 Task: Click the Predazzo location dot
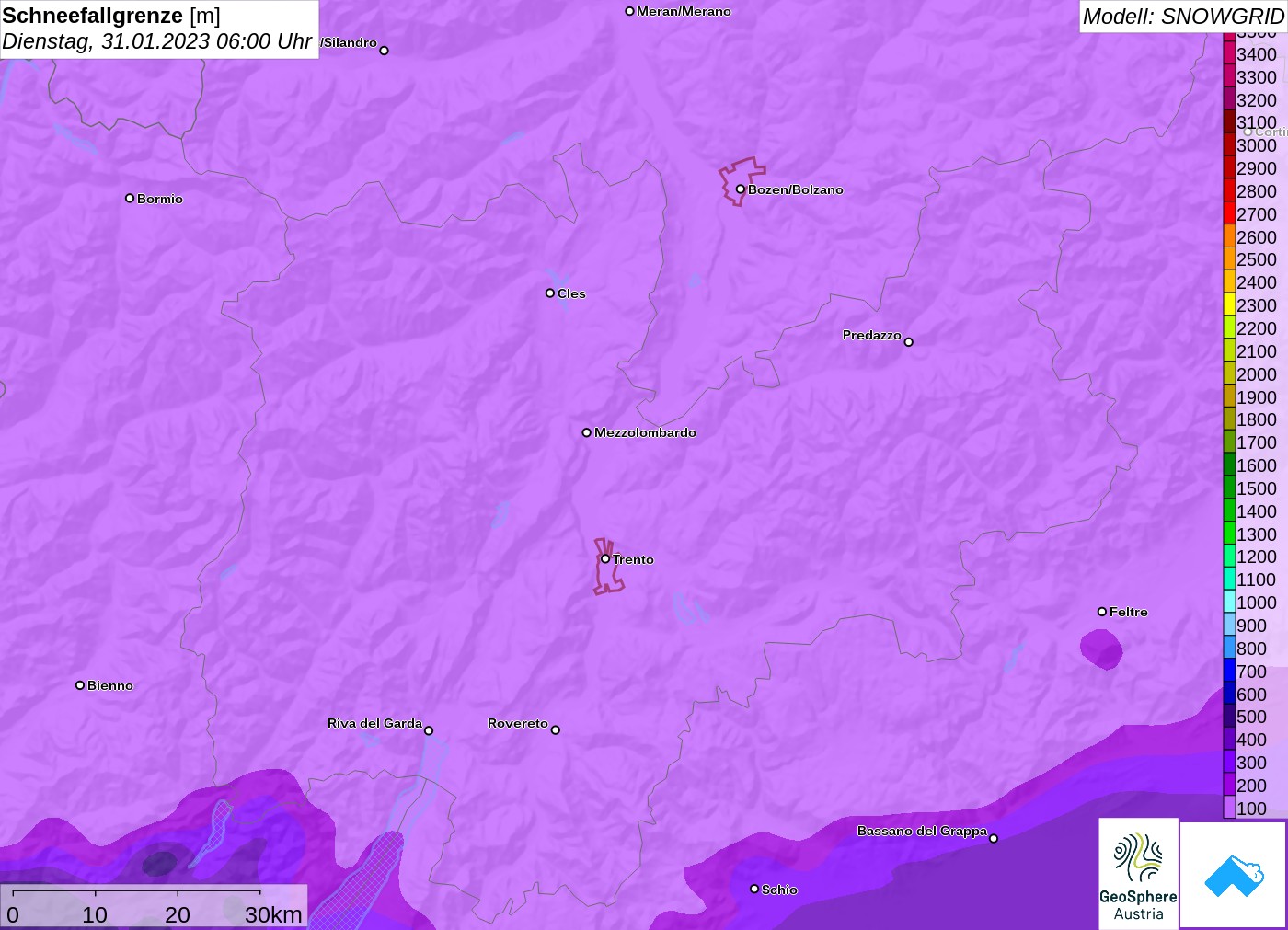(908, 342)
